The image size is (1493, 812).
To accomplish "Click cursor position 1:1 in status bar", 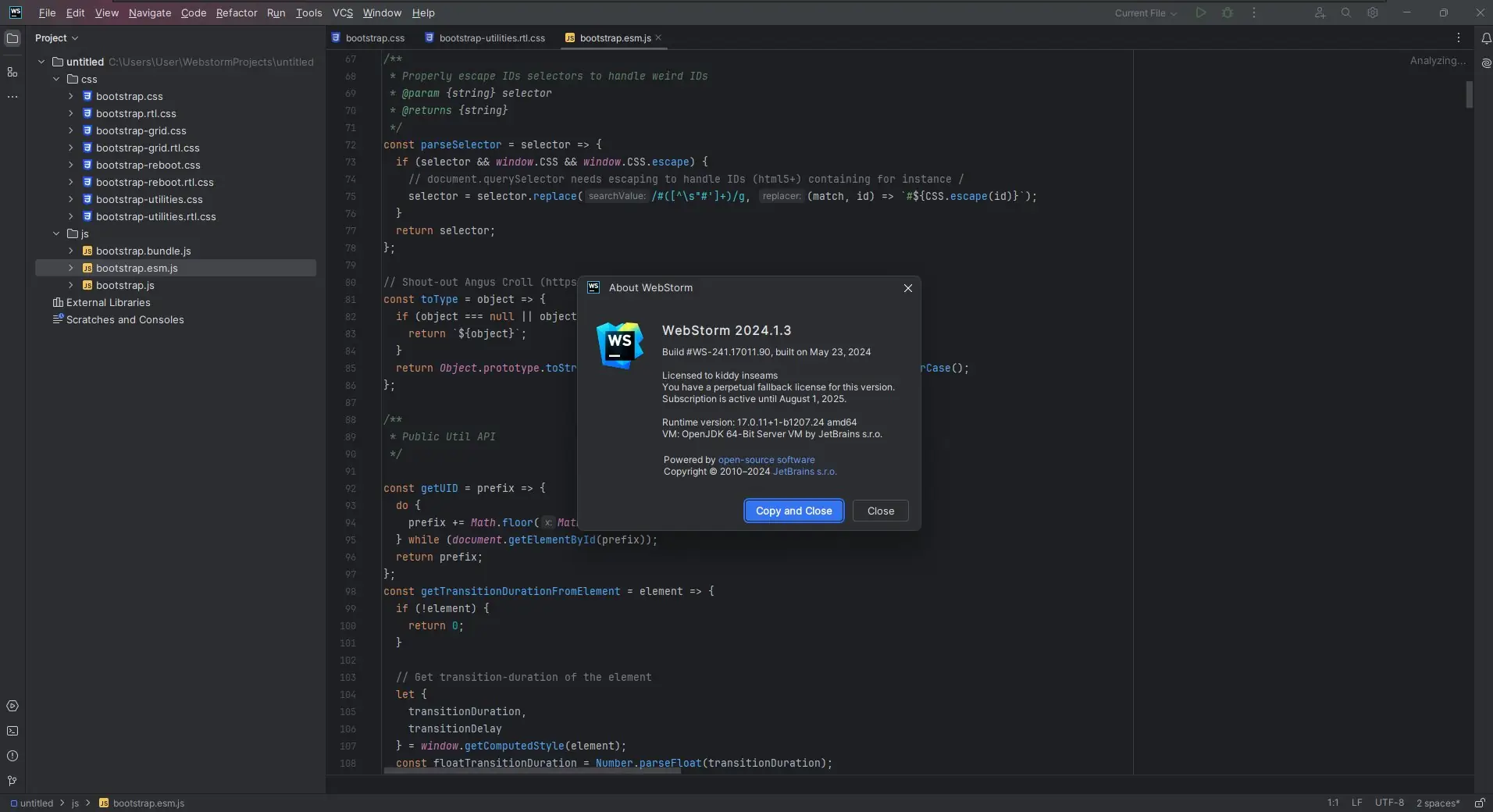I will 1333,803.
